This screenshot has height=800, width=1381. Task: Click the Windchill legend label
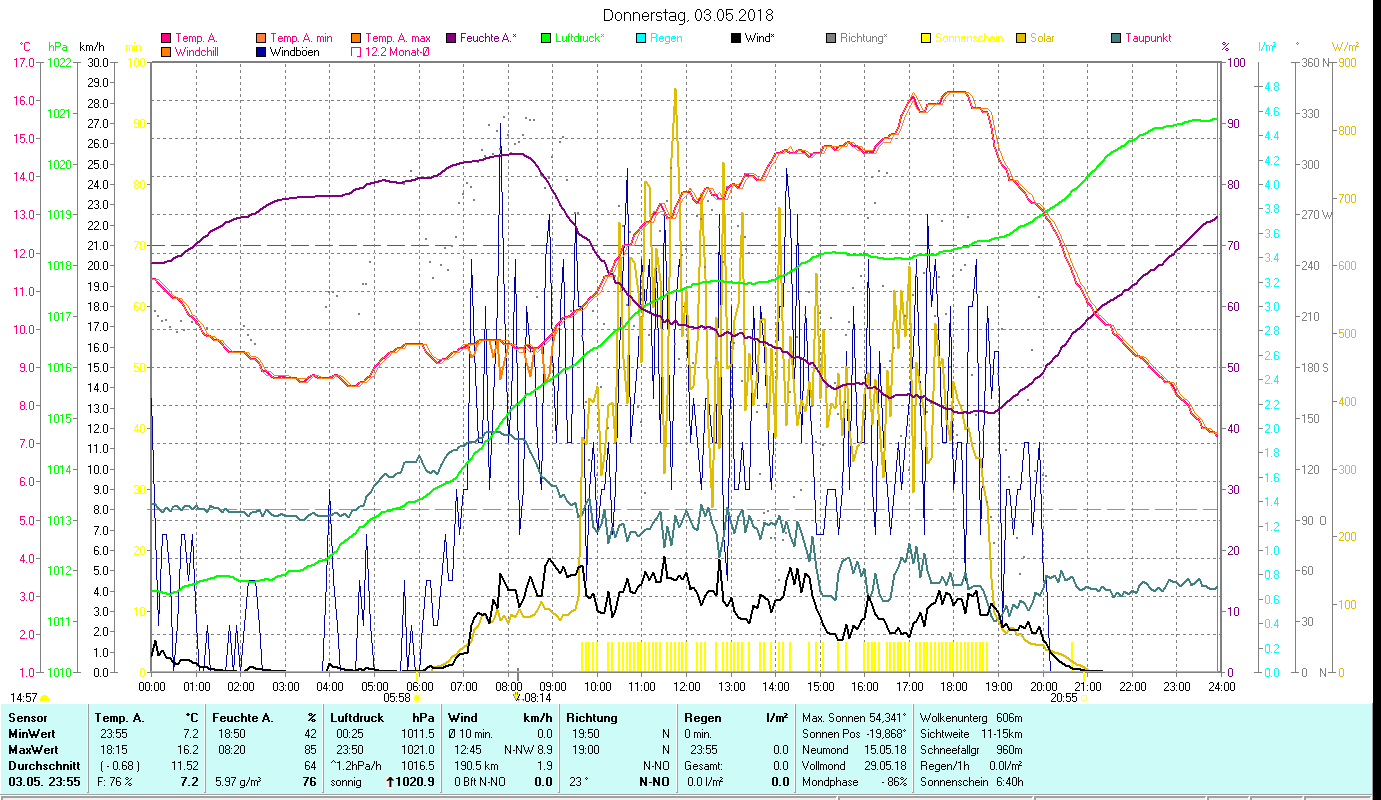coord(198,52)
